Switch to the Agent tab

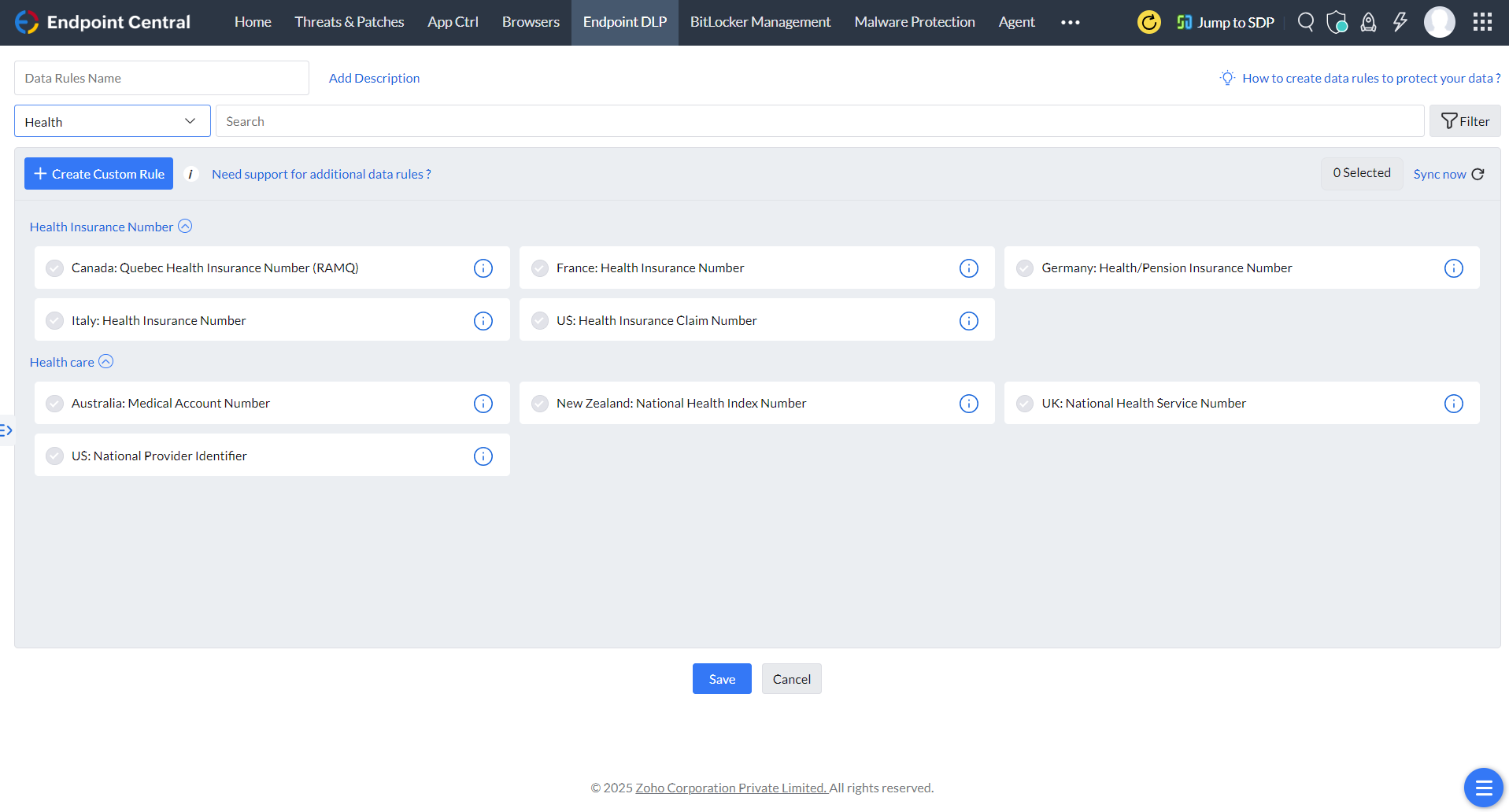point(1017,22)
